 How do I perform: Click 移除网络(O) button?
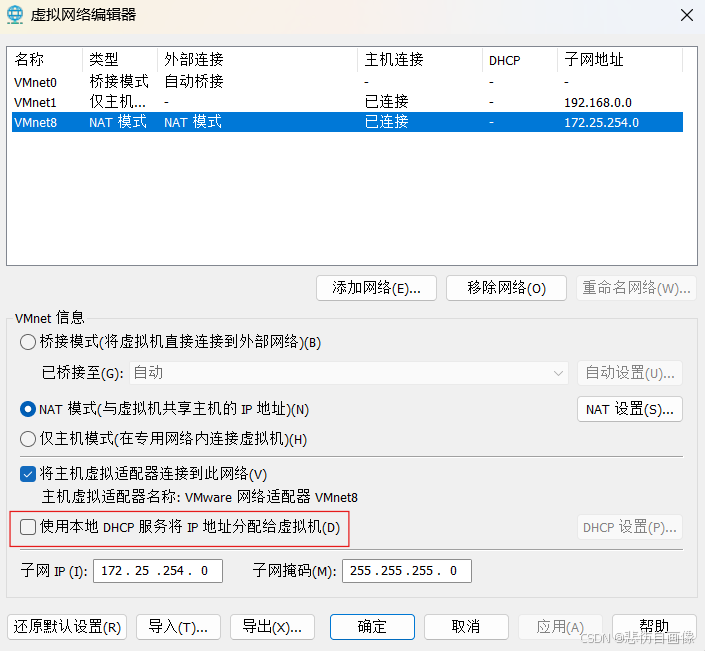(506, 288)
